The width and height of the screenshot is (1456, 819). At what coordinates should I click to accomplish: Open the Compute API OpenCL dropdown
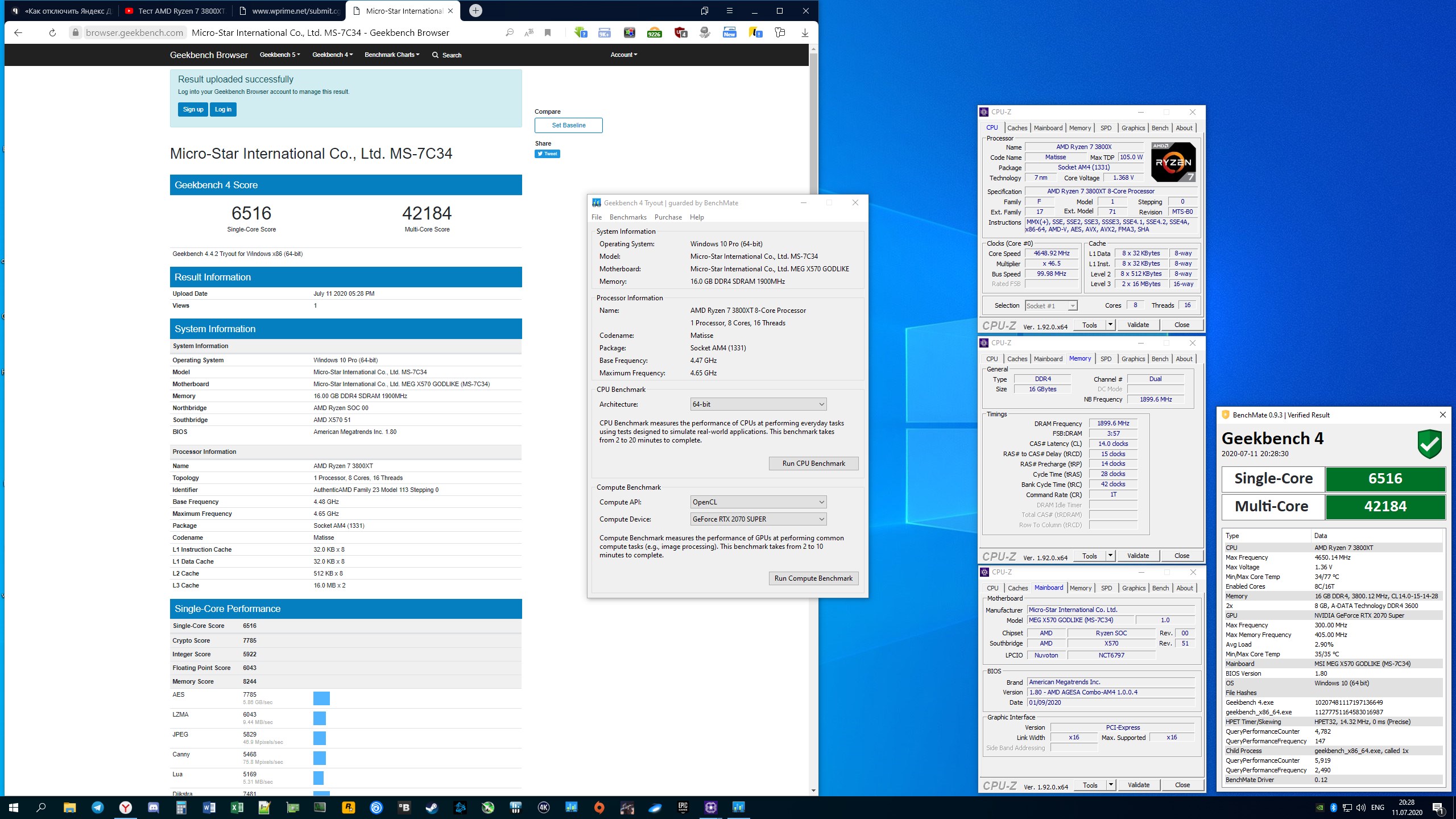(758, 502)
